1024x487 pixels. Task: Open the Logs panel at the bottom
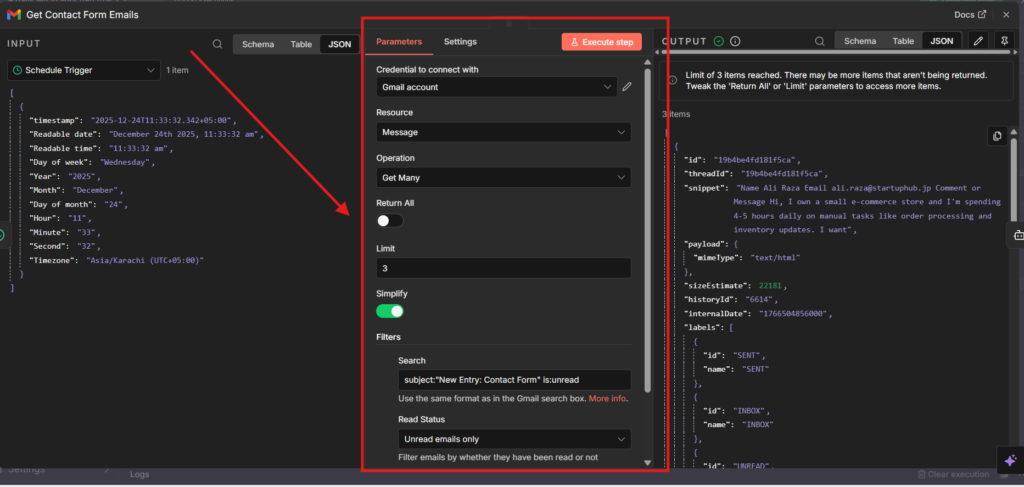(x=140, y=475)
